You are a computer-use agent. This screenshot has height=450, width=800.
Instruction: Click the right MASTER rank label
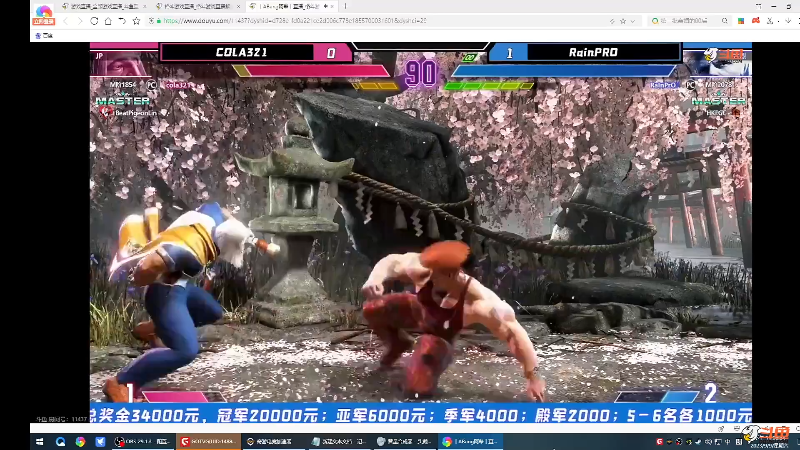pos(718,101)
